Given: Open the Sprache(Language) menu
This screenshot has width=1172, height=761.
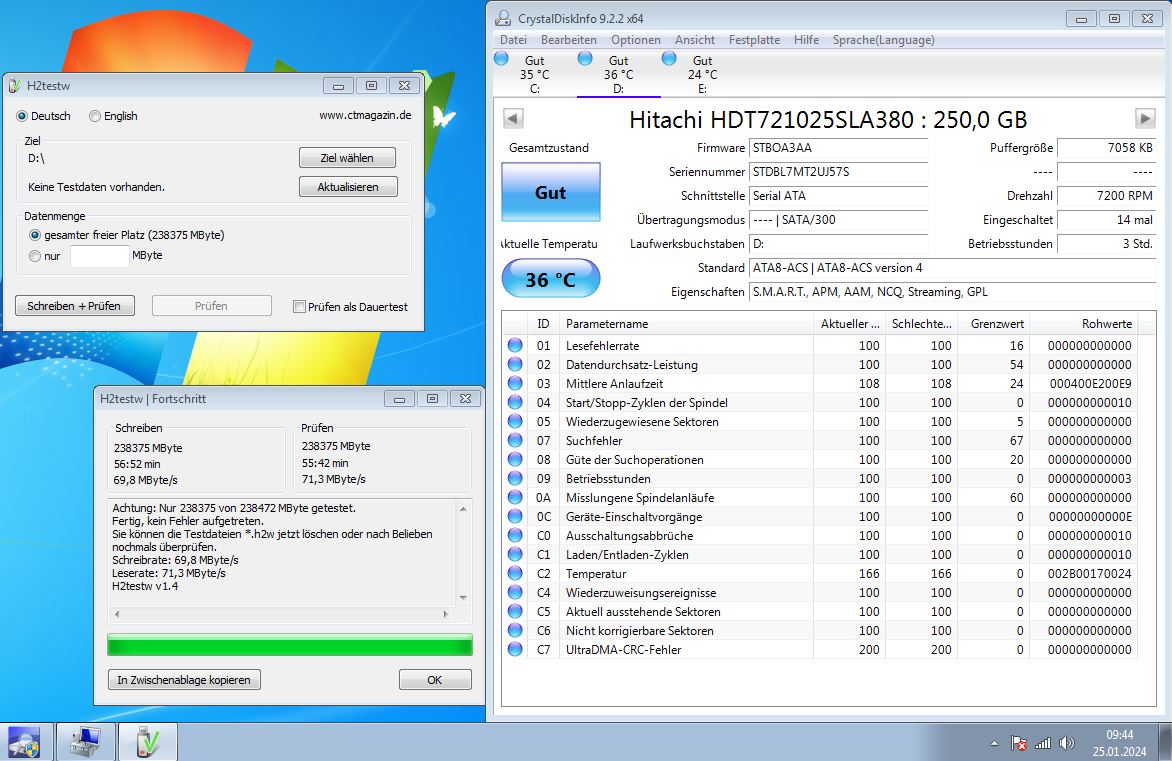Looking at the screenshot, I should pyautogui.click(x=884, y=40).
